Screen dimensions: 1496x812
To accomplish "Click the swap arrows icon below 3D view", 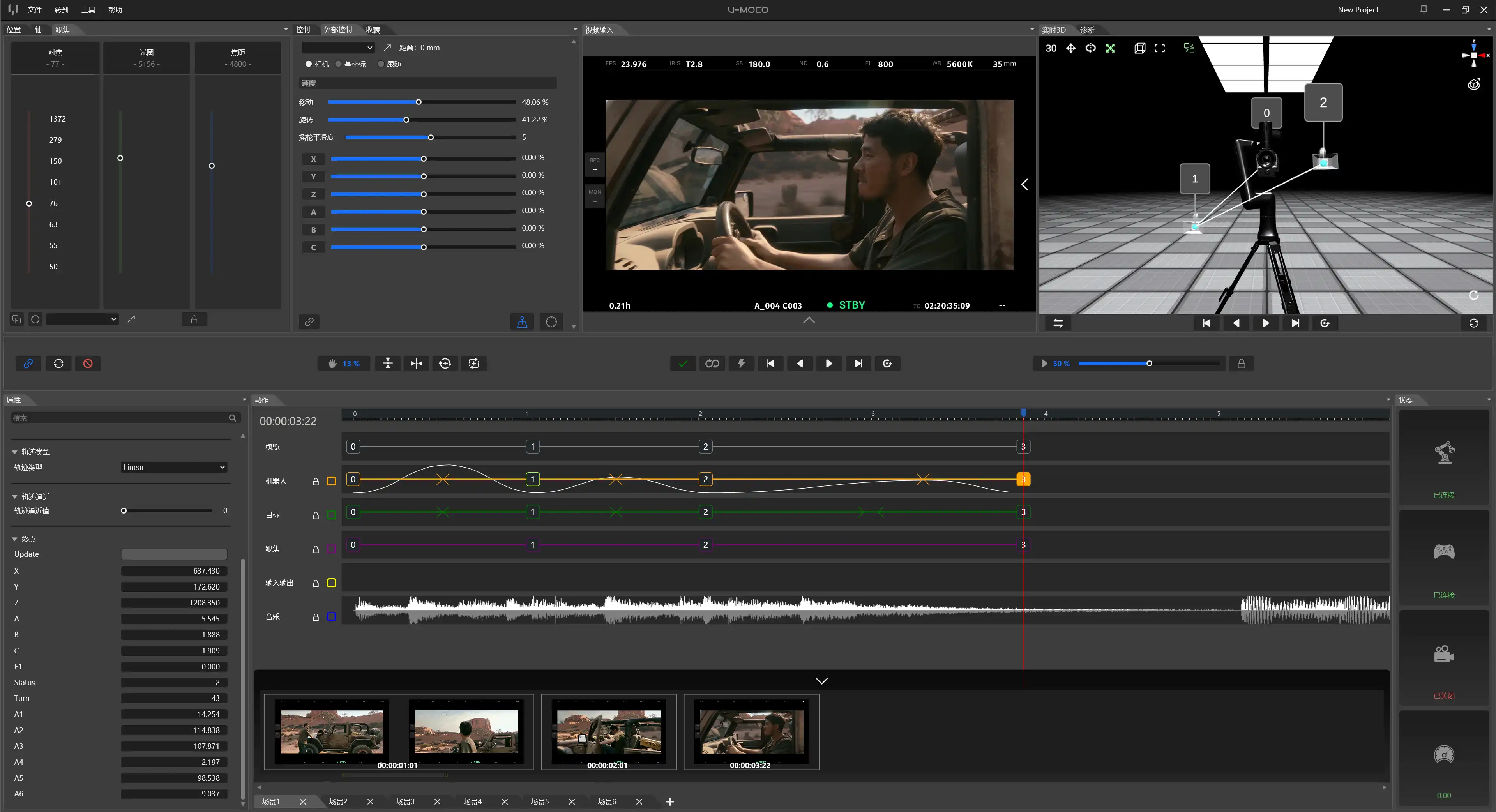I will click(x=1058, y=323).
